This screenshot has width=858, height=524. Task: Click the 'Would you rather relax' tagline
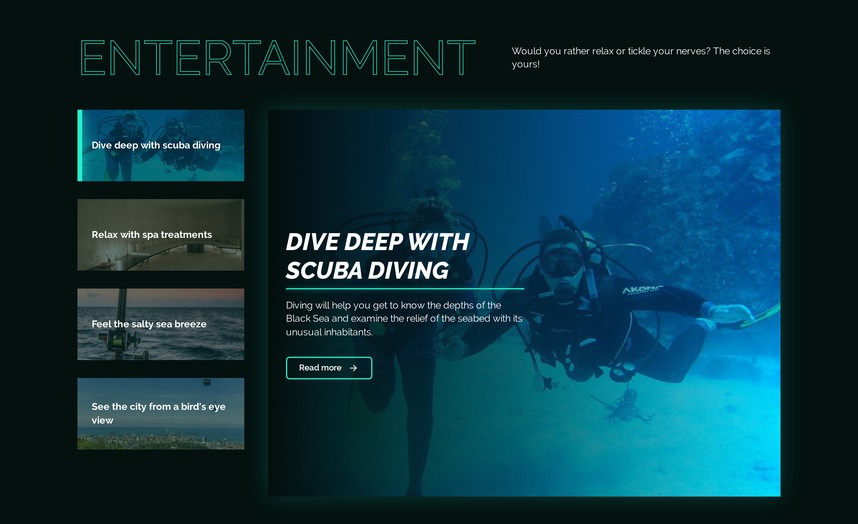pos(641,57)
